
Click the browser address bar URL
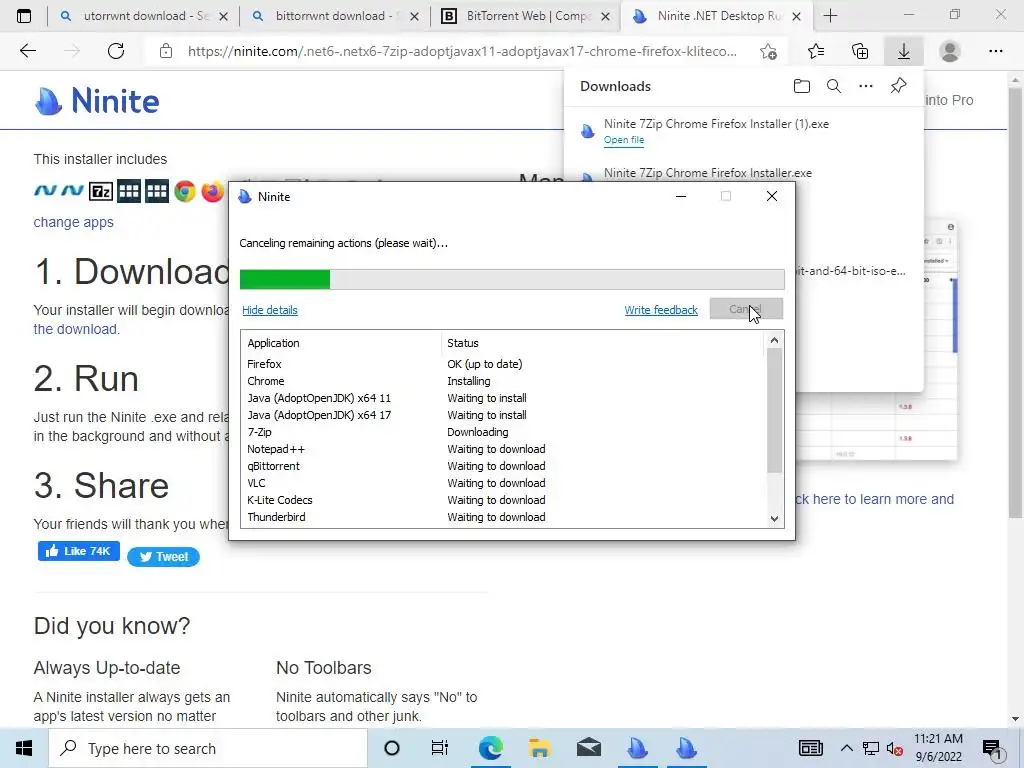point(462,51)
